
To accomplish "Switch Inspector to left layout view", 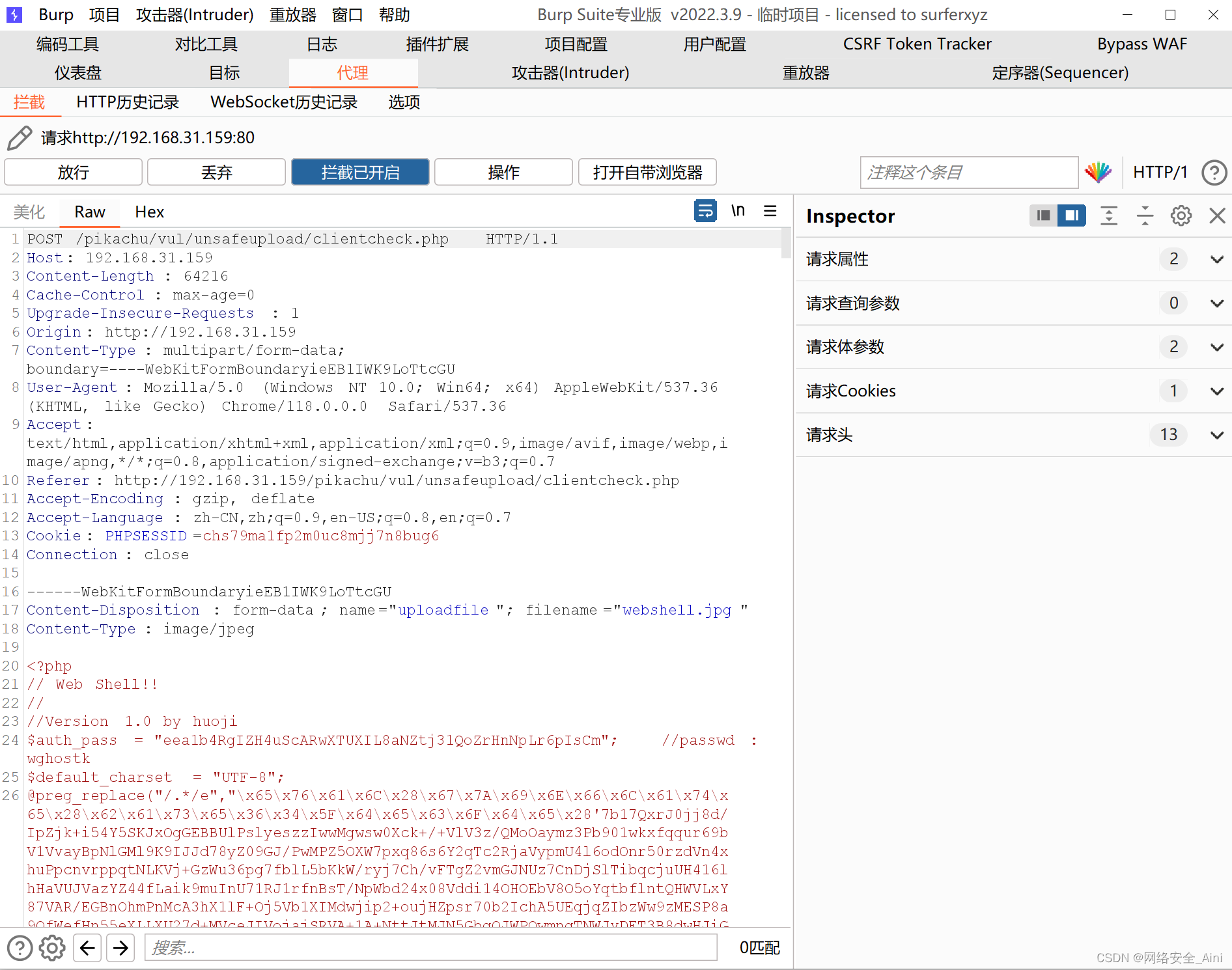I will tap(1043, 215).
